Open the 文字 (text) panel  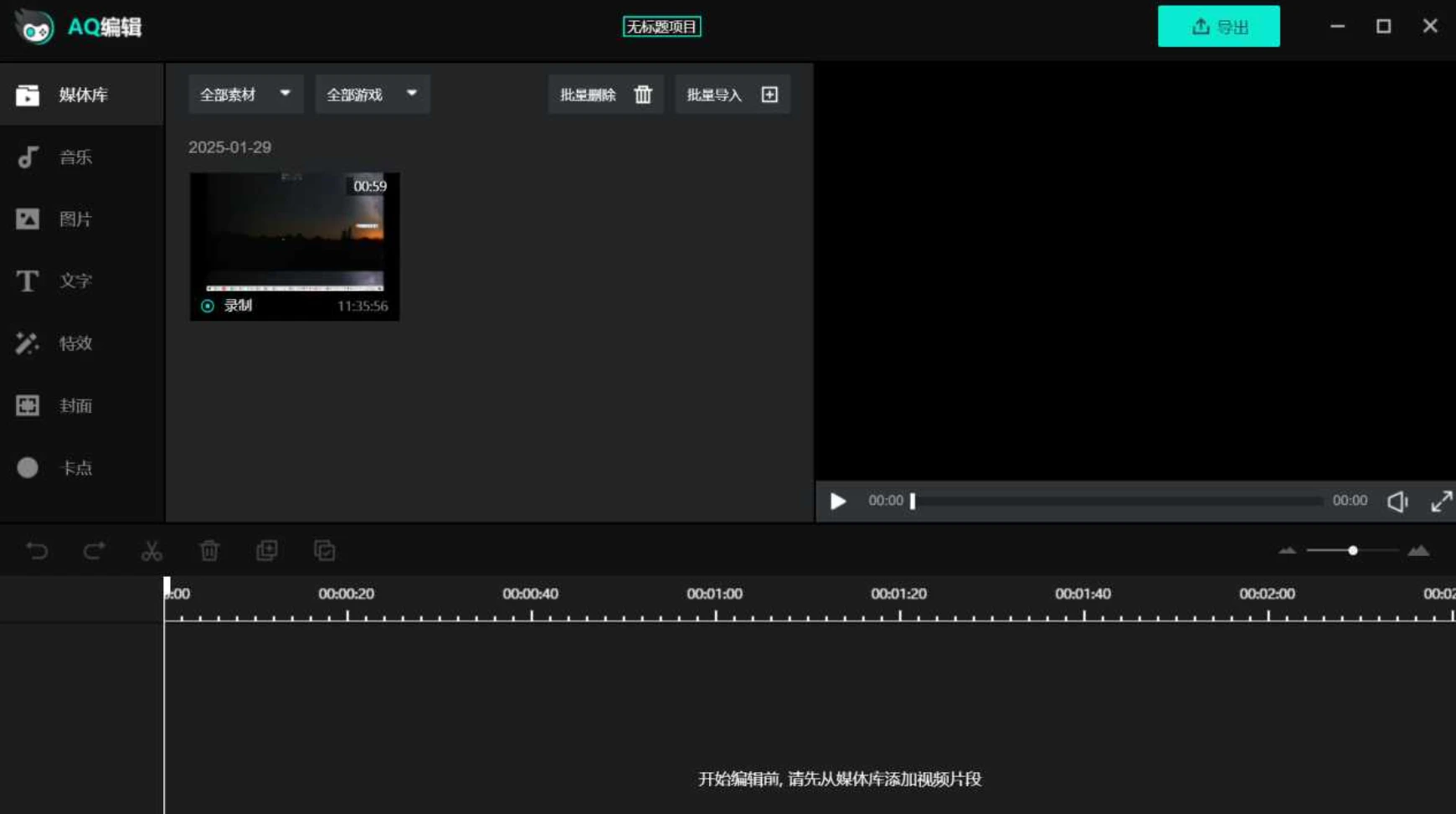74,281
